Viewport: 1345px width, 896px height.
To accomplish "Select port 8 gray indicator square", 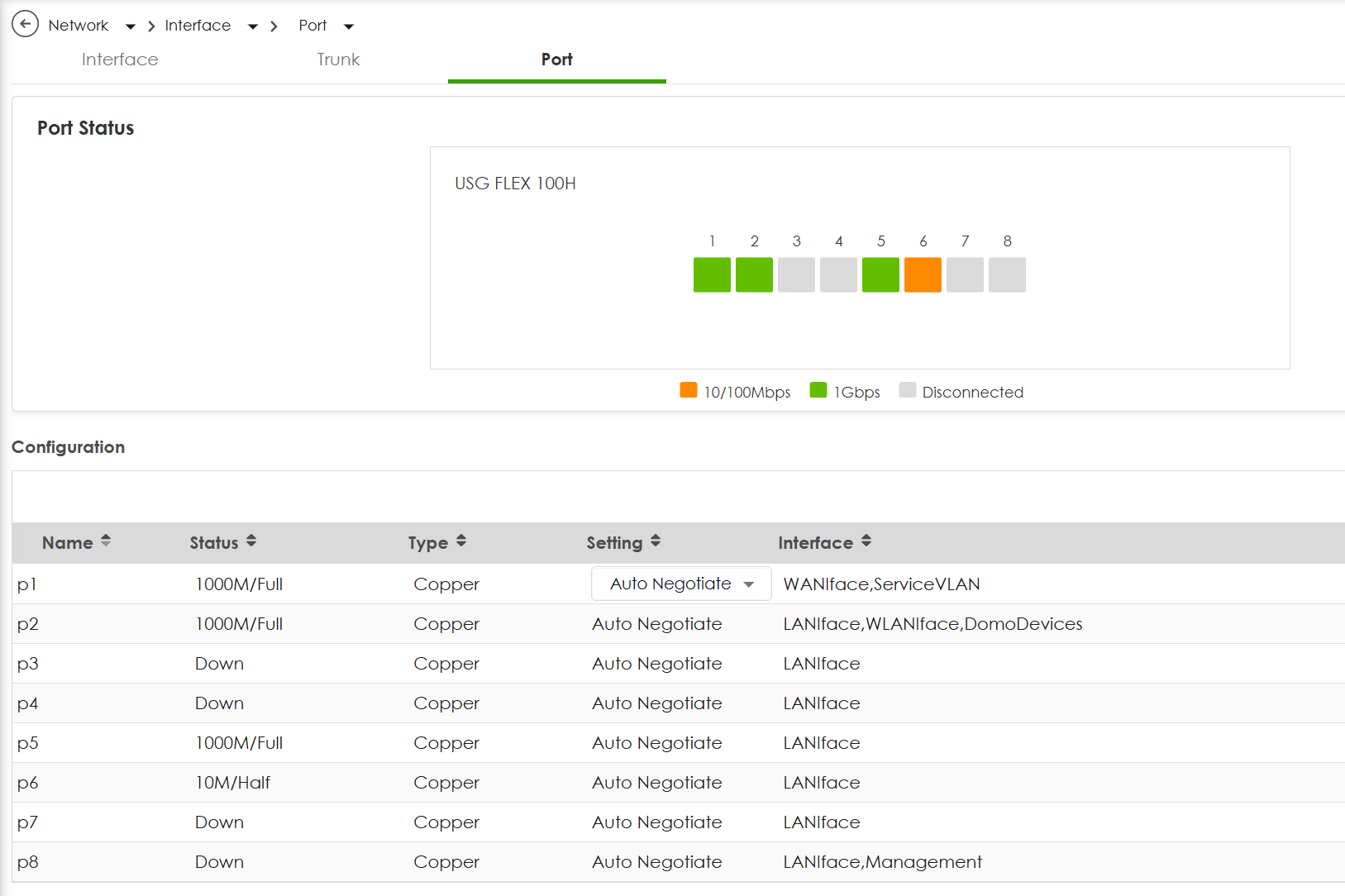I will [1007, 274].
